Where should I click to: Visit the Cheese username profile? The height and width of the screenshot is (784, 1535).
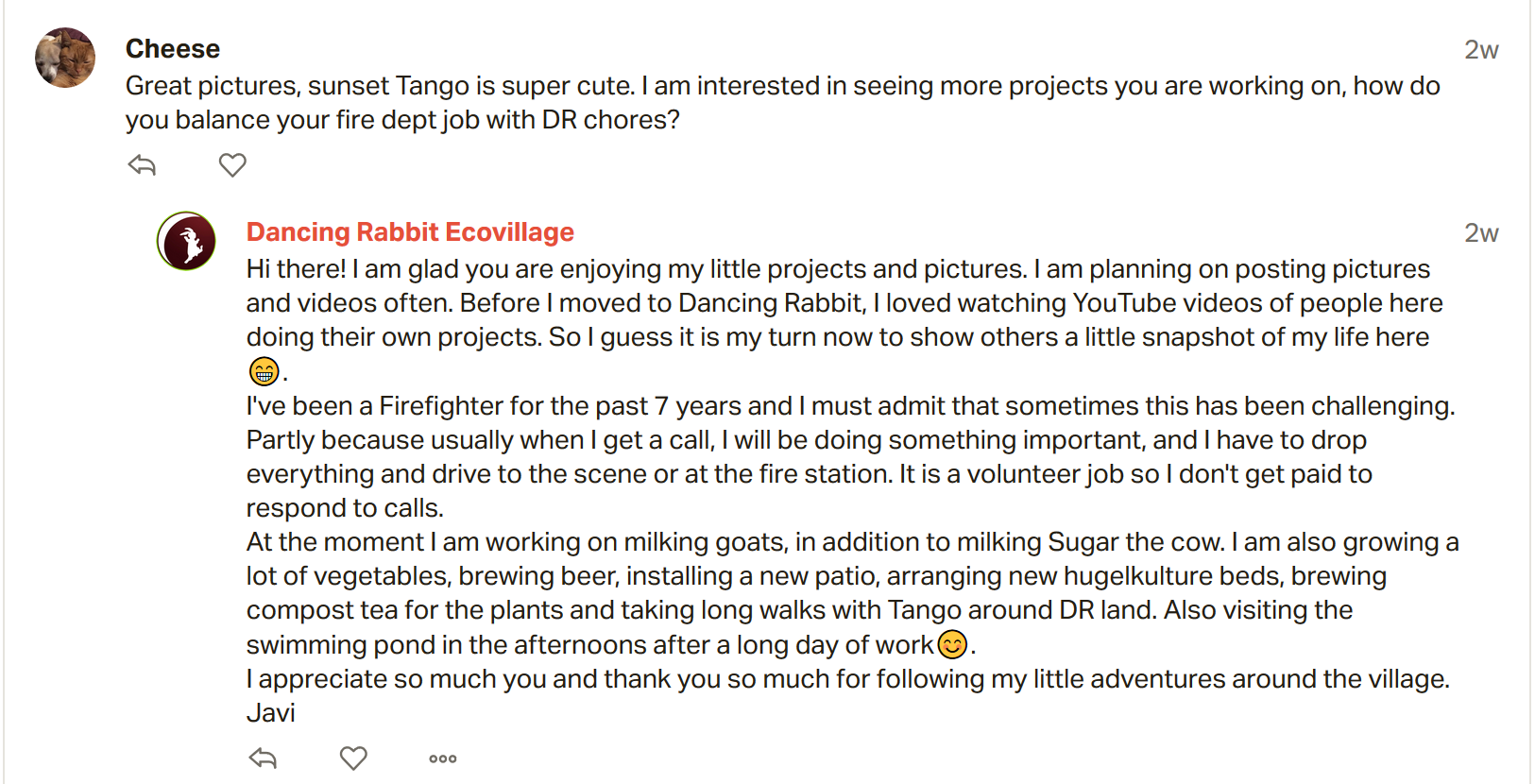point(173,49)
